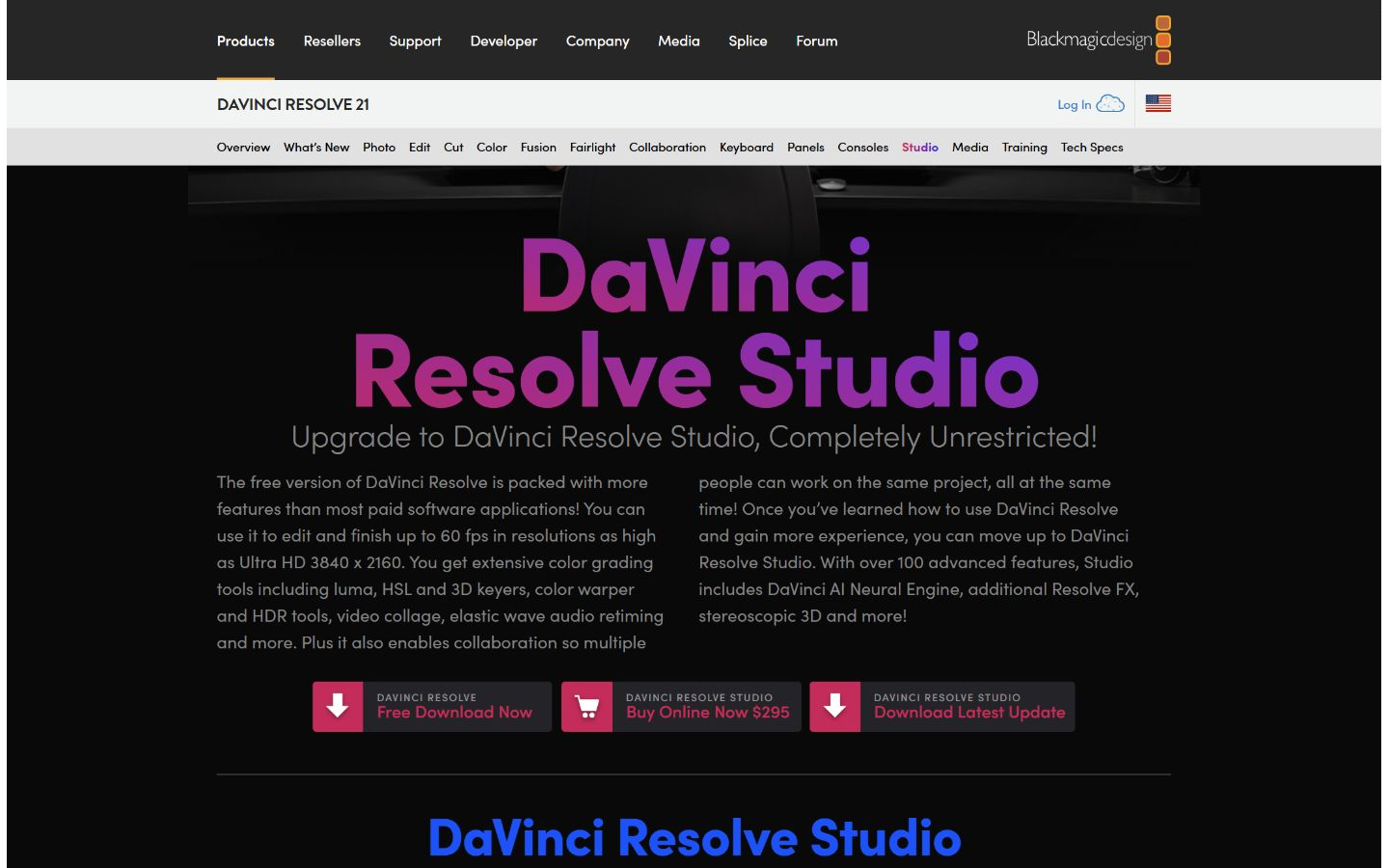Open the Cut tab
Image resolution: width=1389 pixels, height=868 pixels.
tap(453, 148)
